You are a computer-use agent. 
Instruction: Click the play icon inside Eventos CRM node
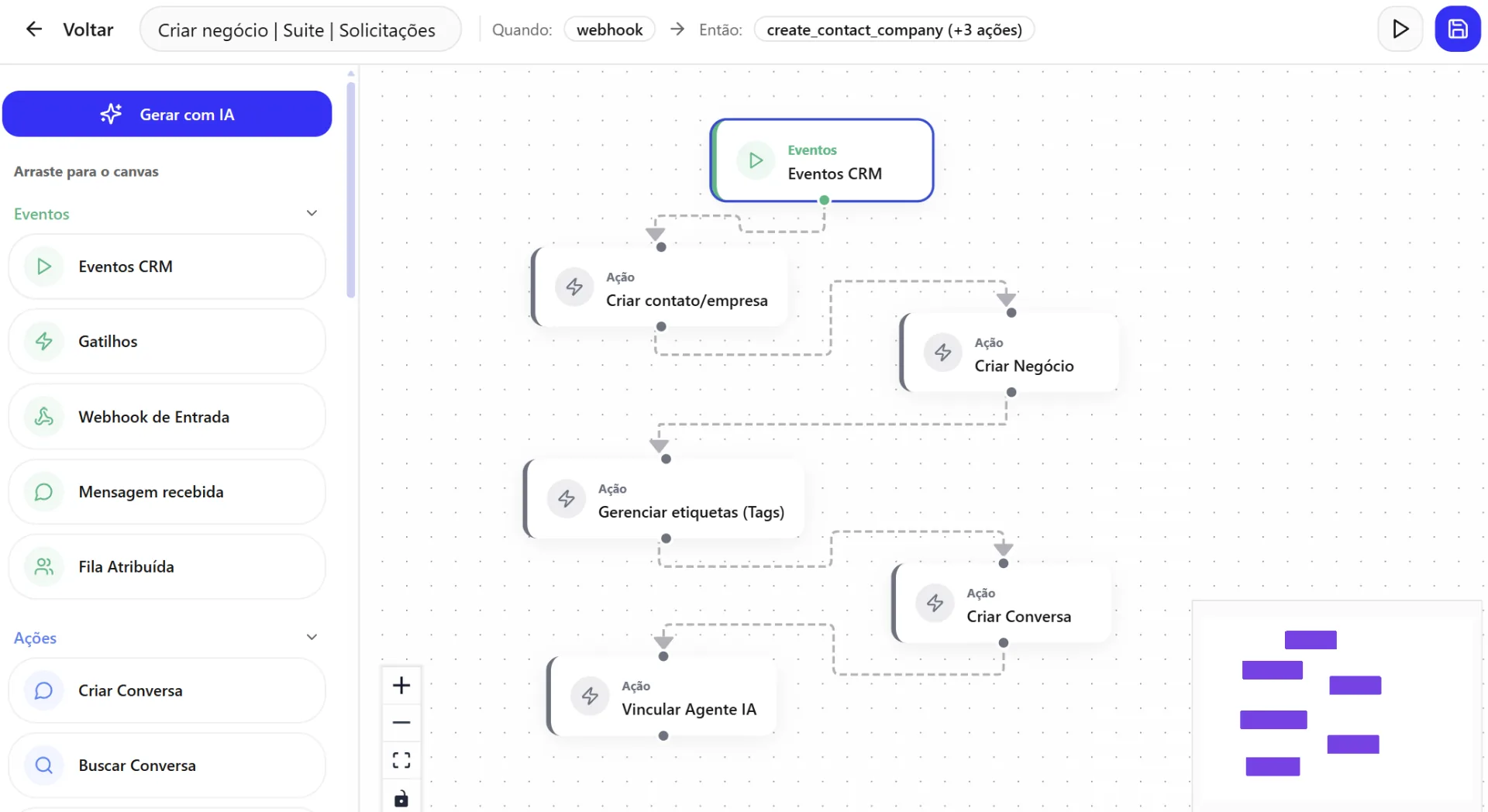[x=756, y=160]
